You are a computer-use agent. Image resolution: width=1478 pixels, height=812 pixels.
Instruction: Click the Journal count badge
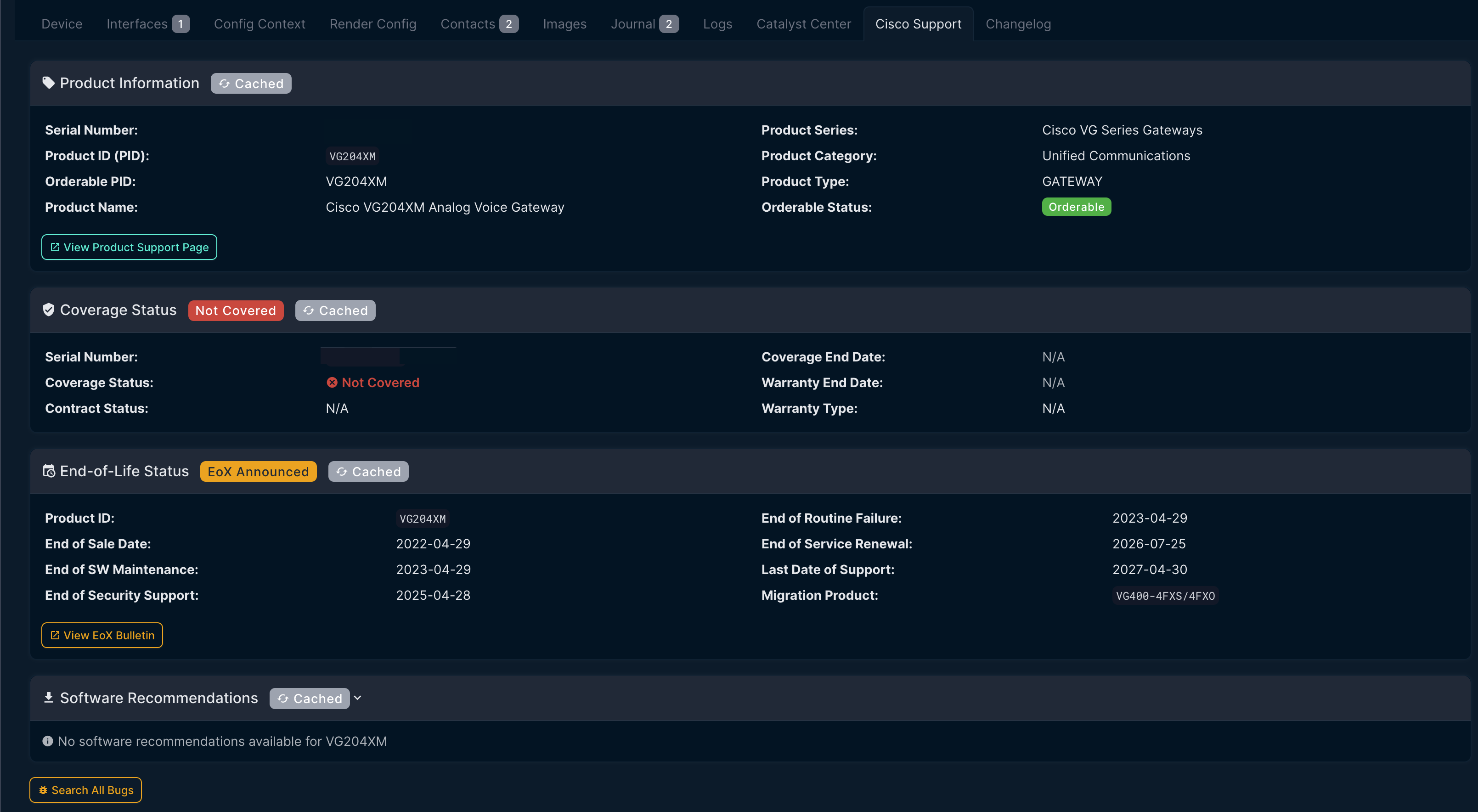click(669, 24)
